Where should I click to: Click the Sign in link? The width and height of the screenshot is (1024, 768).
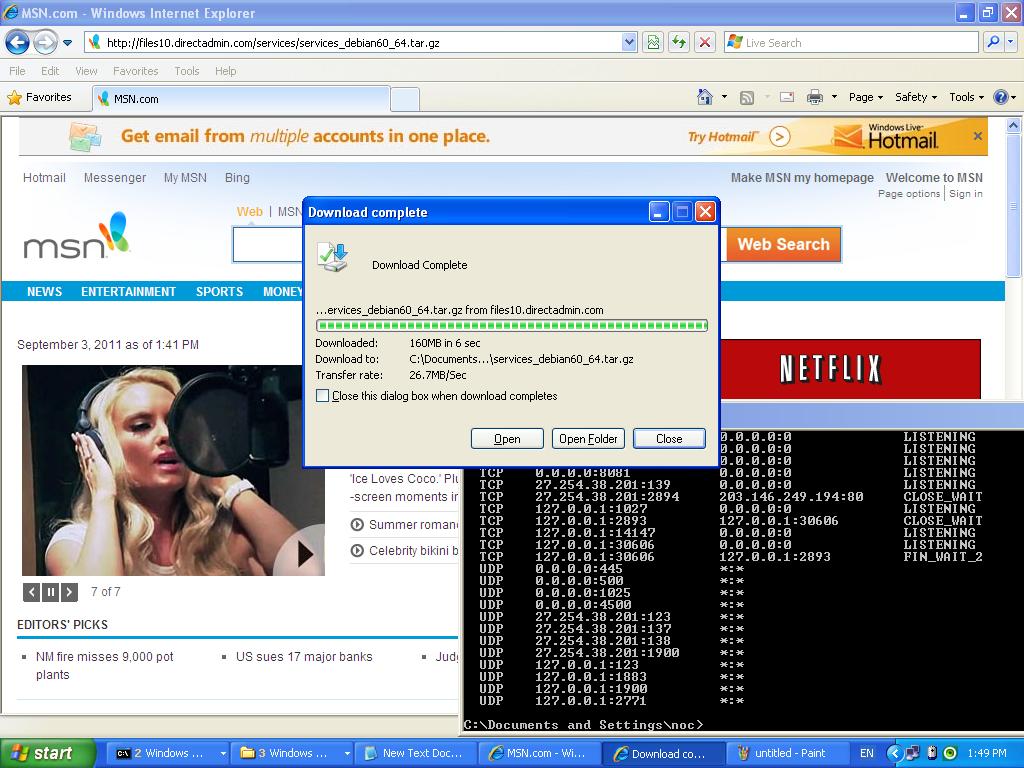tap(966, 193)
